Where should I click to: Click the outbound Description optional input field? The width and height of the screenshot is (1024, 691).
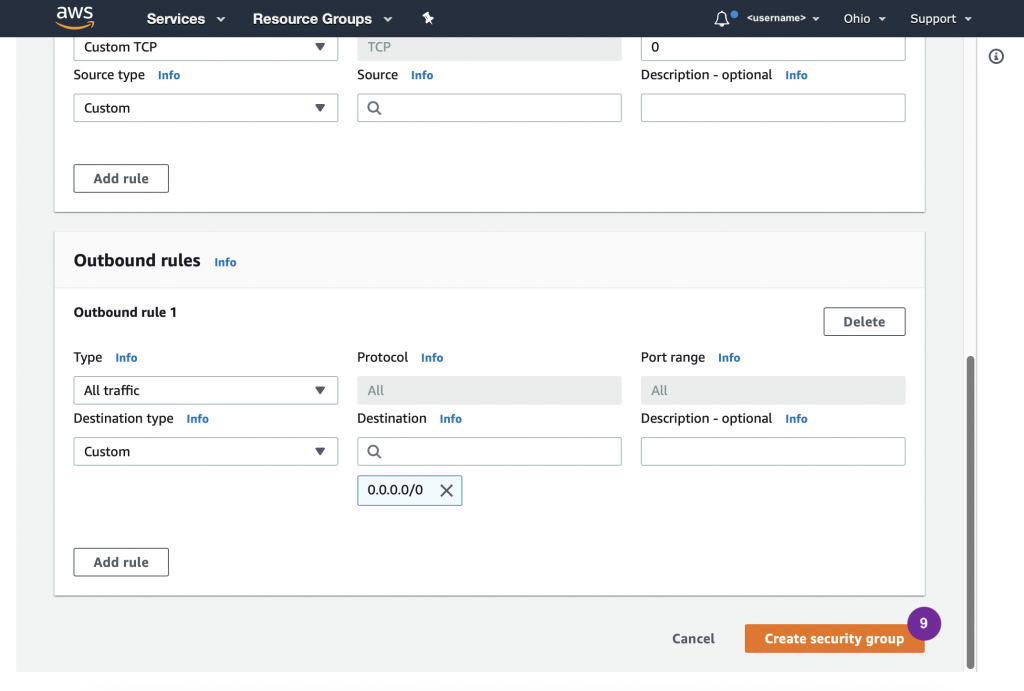point(772,452)
